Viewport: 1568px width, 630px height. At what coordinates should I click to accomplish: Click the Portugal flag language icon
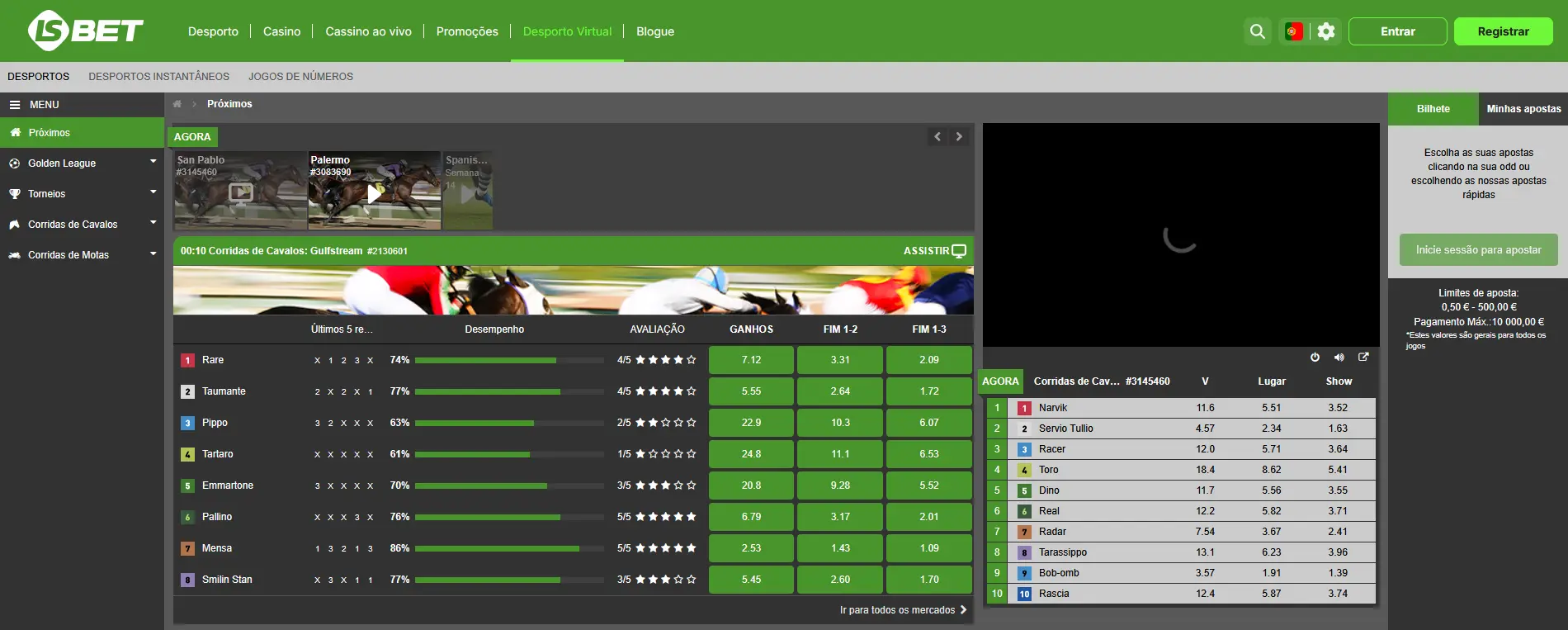[x=1294, y=31]
